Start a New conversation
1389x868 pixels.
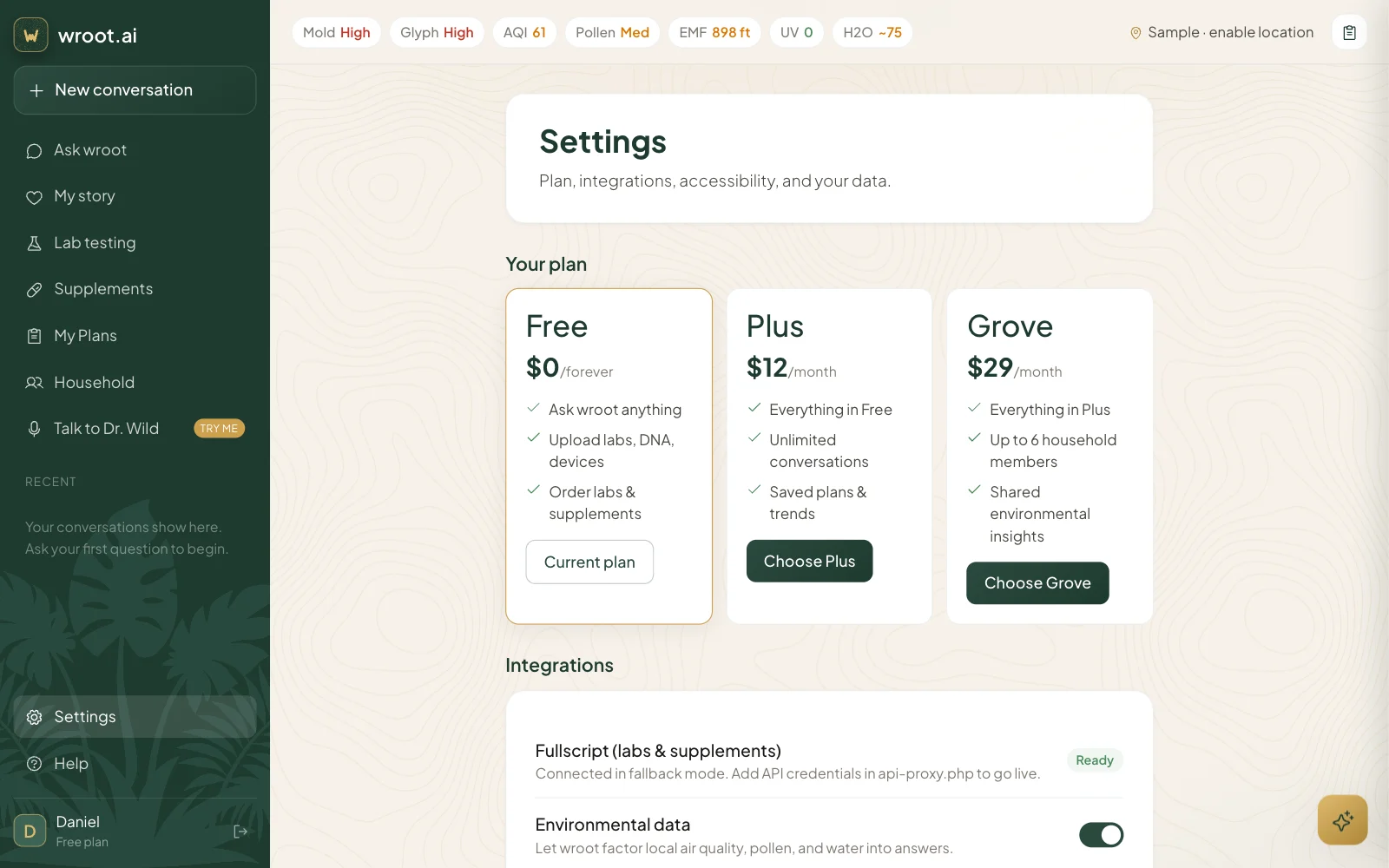[x=135, y=90]
